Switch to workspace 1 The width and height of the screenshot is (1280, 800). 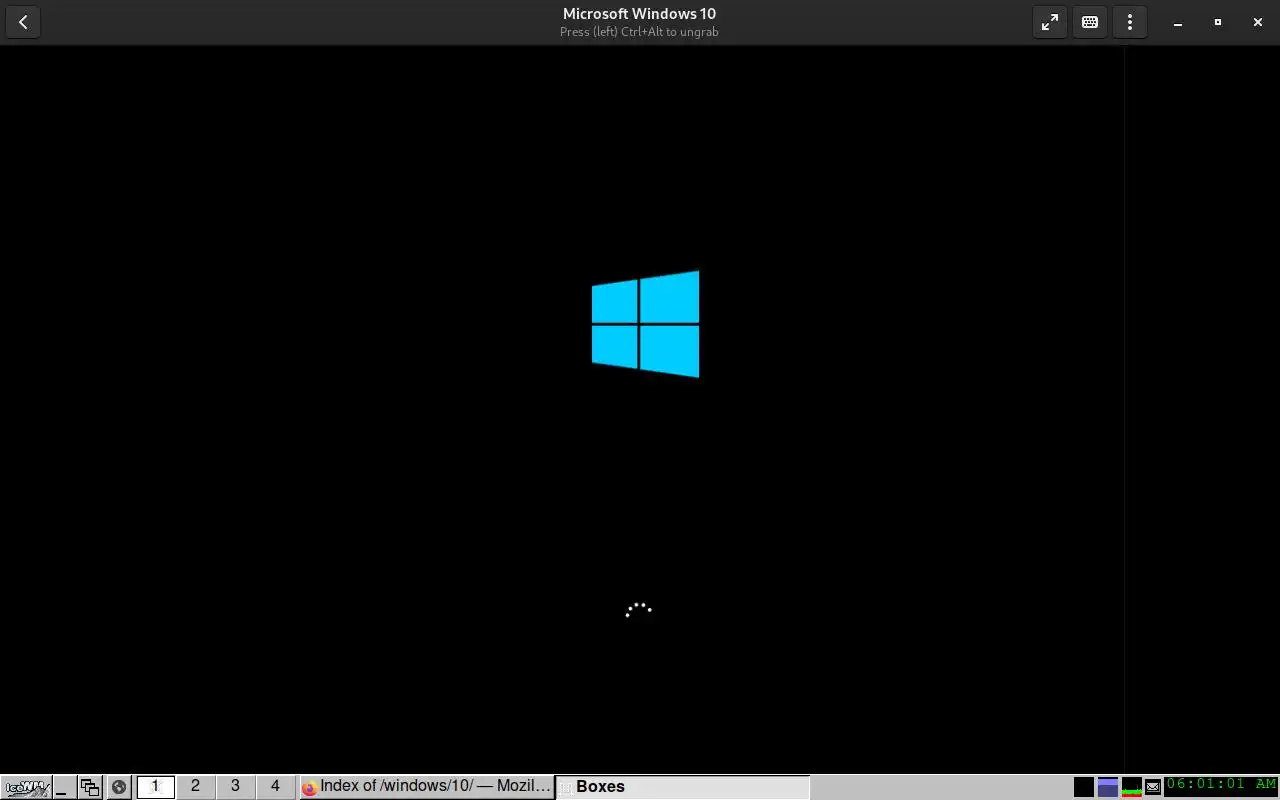(x=155, y=787)
